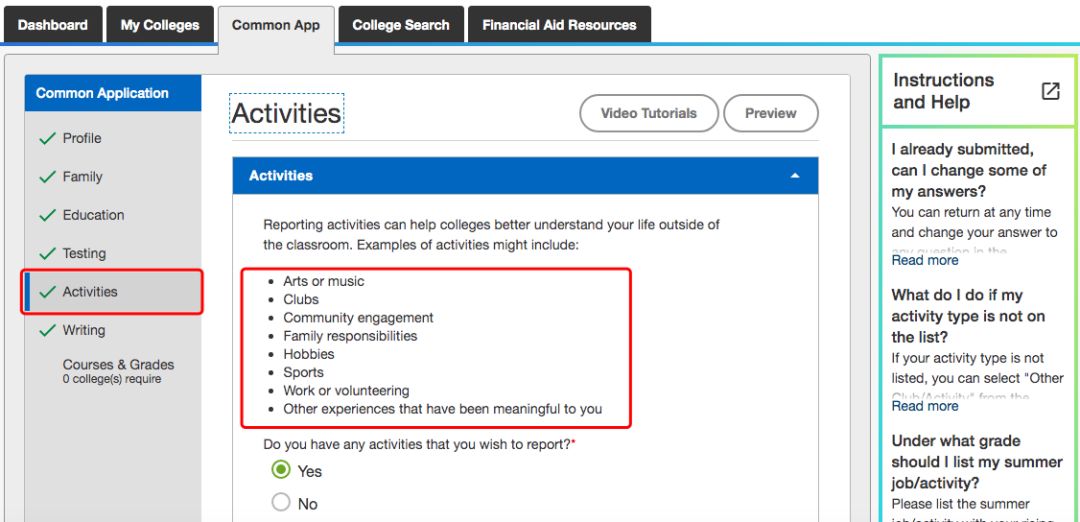Click the green checkmark beside Writing
Viewport: 1080px width, 522px height.
pyautogui.click(x=48, y=331)
